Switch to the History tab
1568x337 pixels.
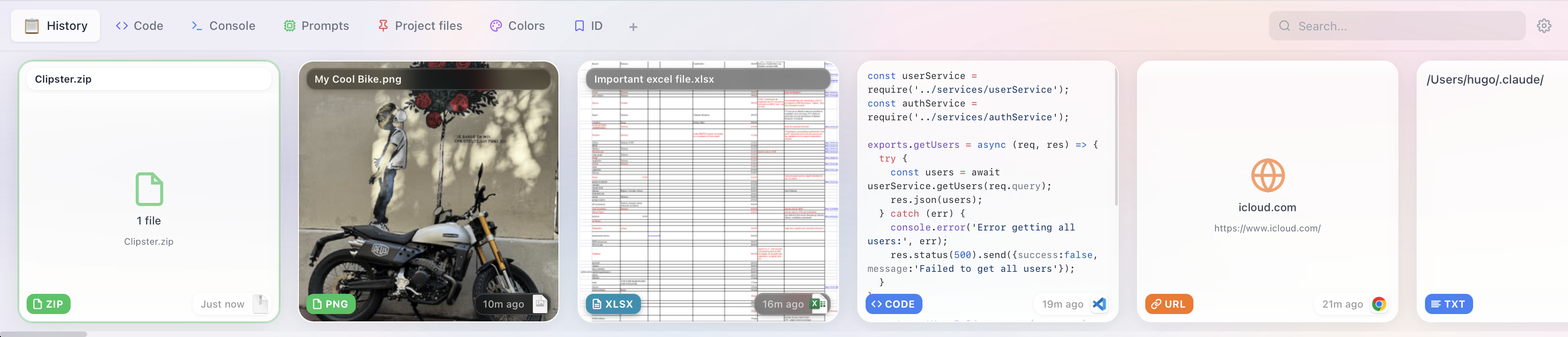point(55,26)
